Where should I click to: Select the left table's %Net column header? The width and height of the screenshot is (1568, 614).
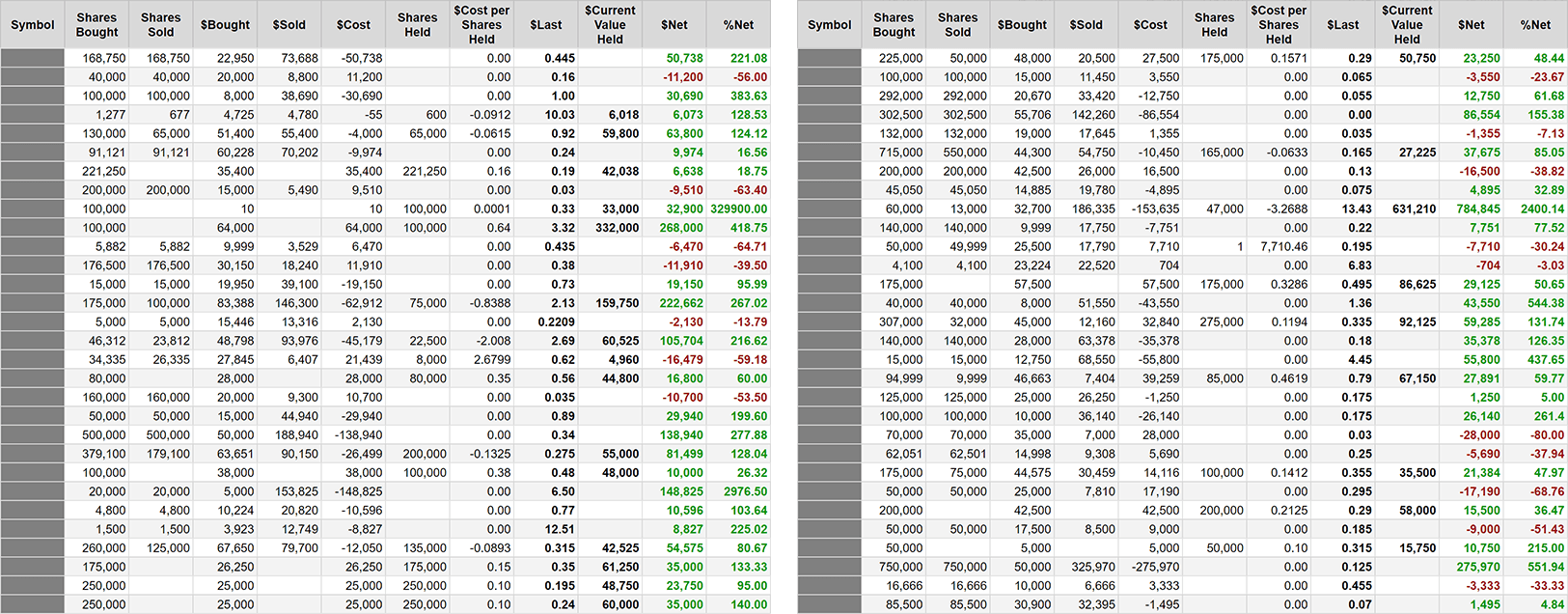pyautogui.click(x=738, y=25)
